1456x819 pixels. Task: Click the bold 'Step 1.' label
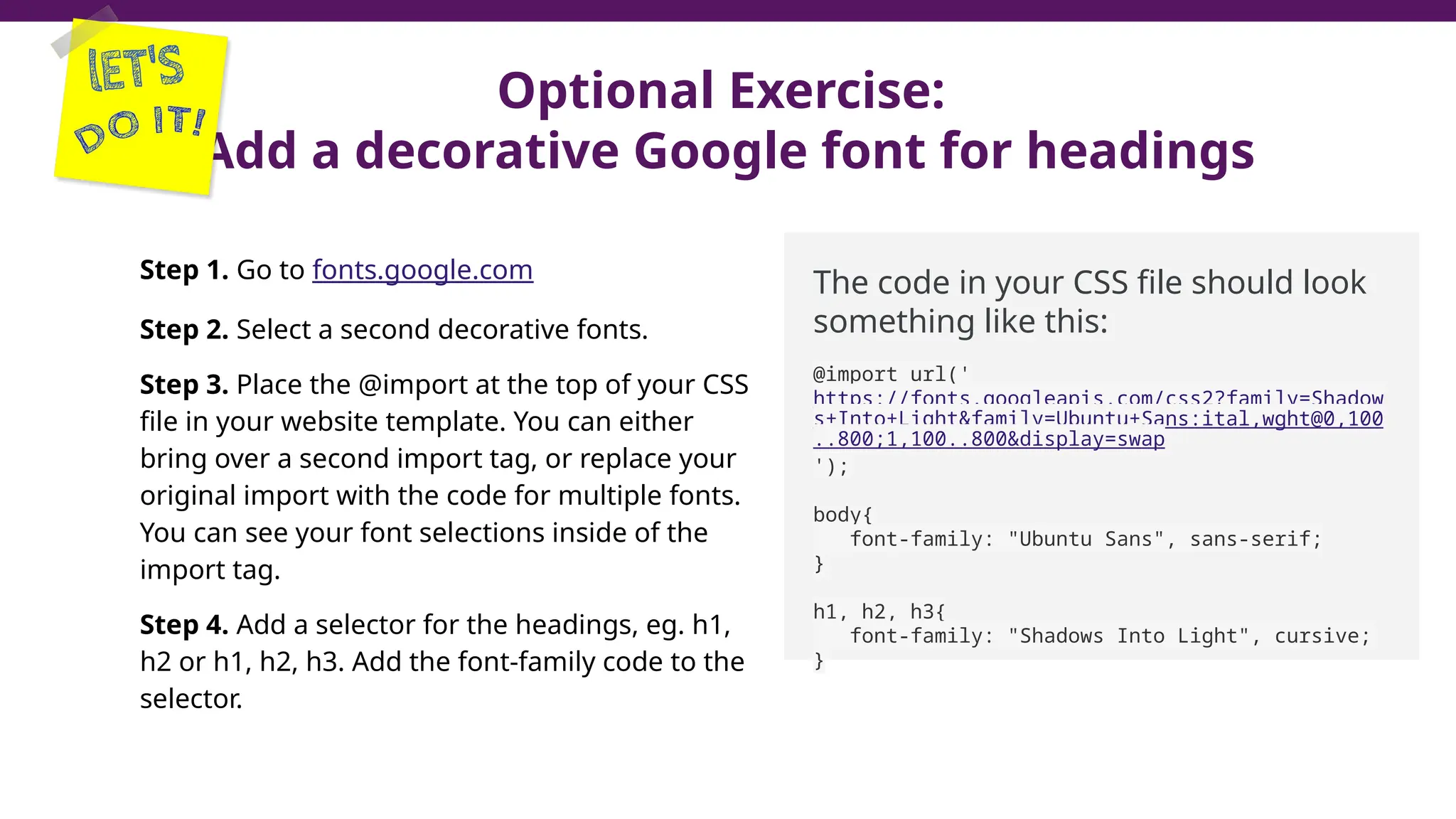(x=183, y=271)
